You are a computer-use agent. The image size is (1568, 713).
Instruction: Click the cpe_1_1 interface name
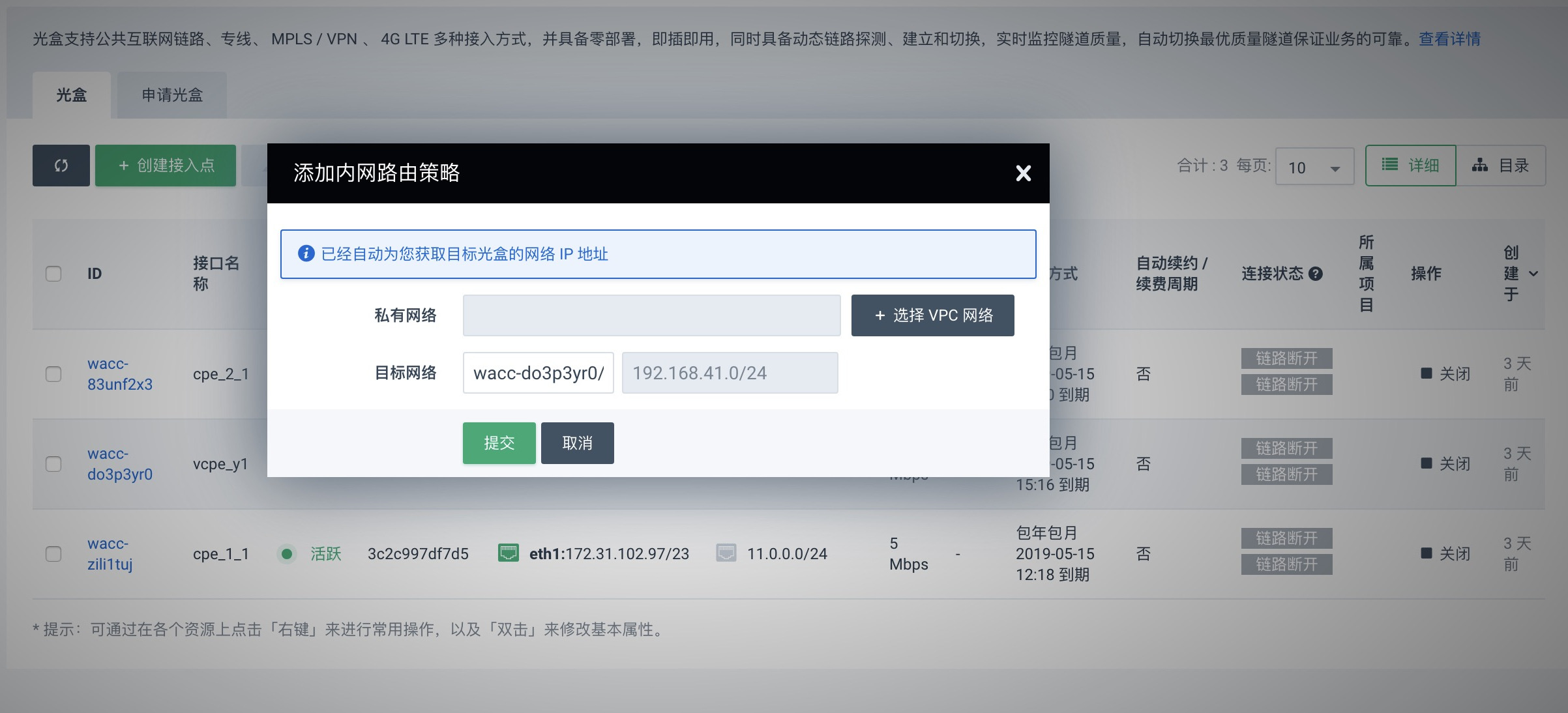pos(221,554)
